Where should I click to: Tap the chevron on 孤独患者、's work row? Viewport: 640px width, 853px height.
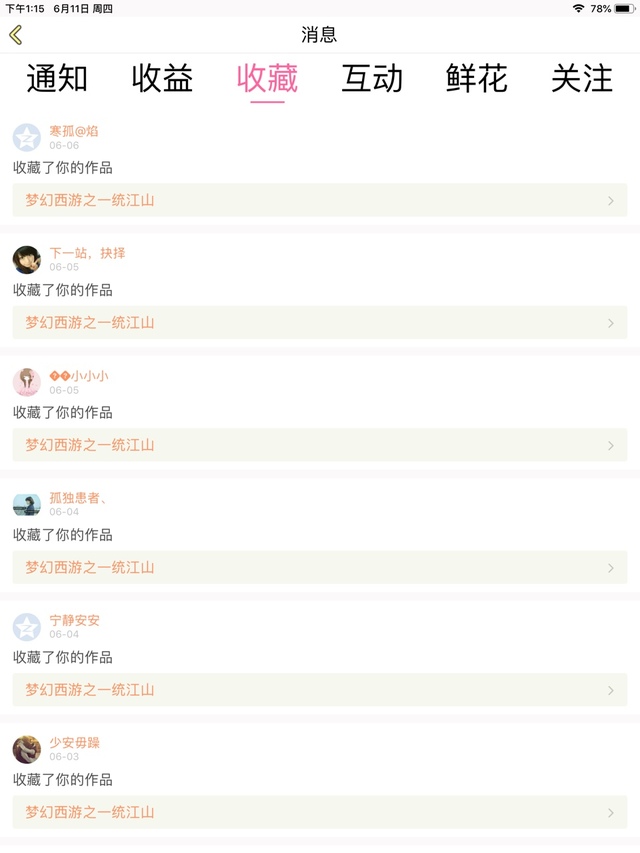click(x=611, y=568)
